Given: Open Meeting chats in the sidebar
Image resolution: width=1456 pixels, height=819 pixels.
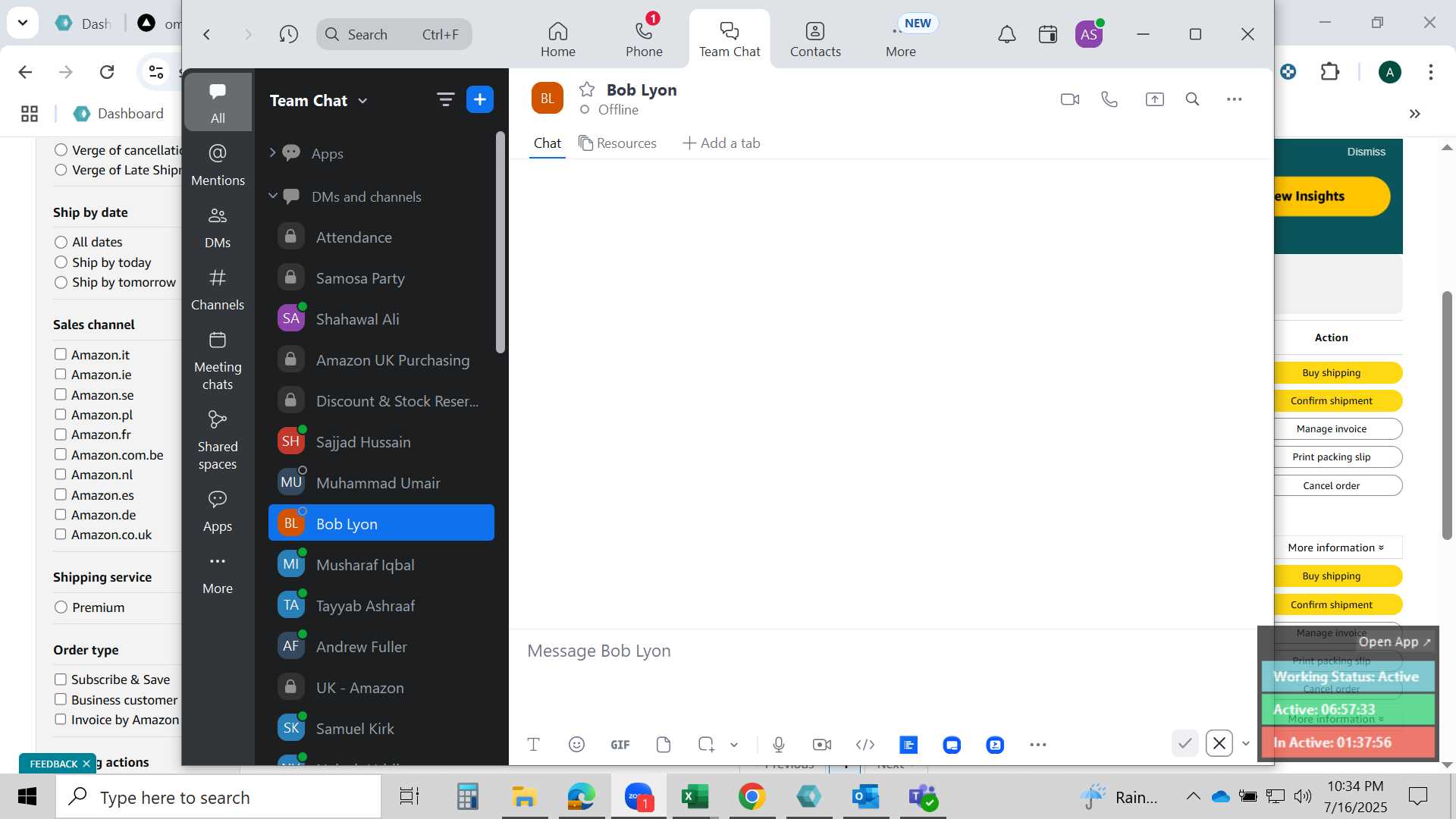Looking at the screenshot, I should point(218,361).
